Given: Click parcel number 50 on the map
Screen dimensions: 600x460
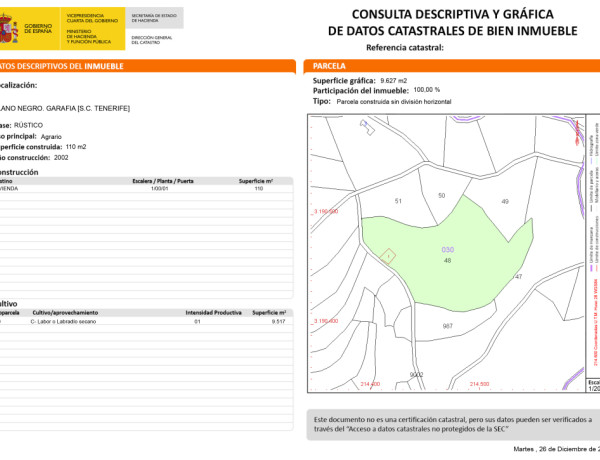Looking at the screenshot, I should click(x=442, y=195).
